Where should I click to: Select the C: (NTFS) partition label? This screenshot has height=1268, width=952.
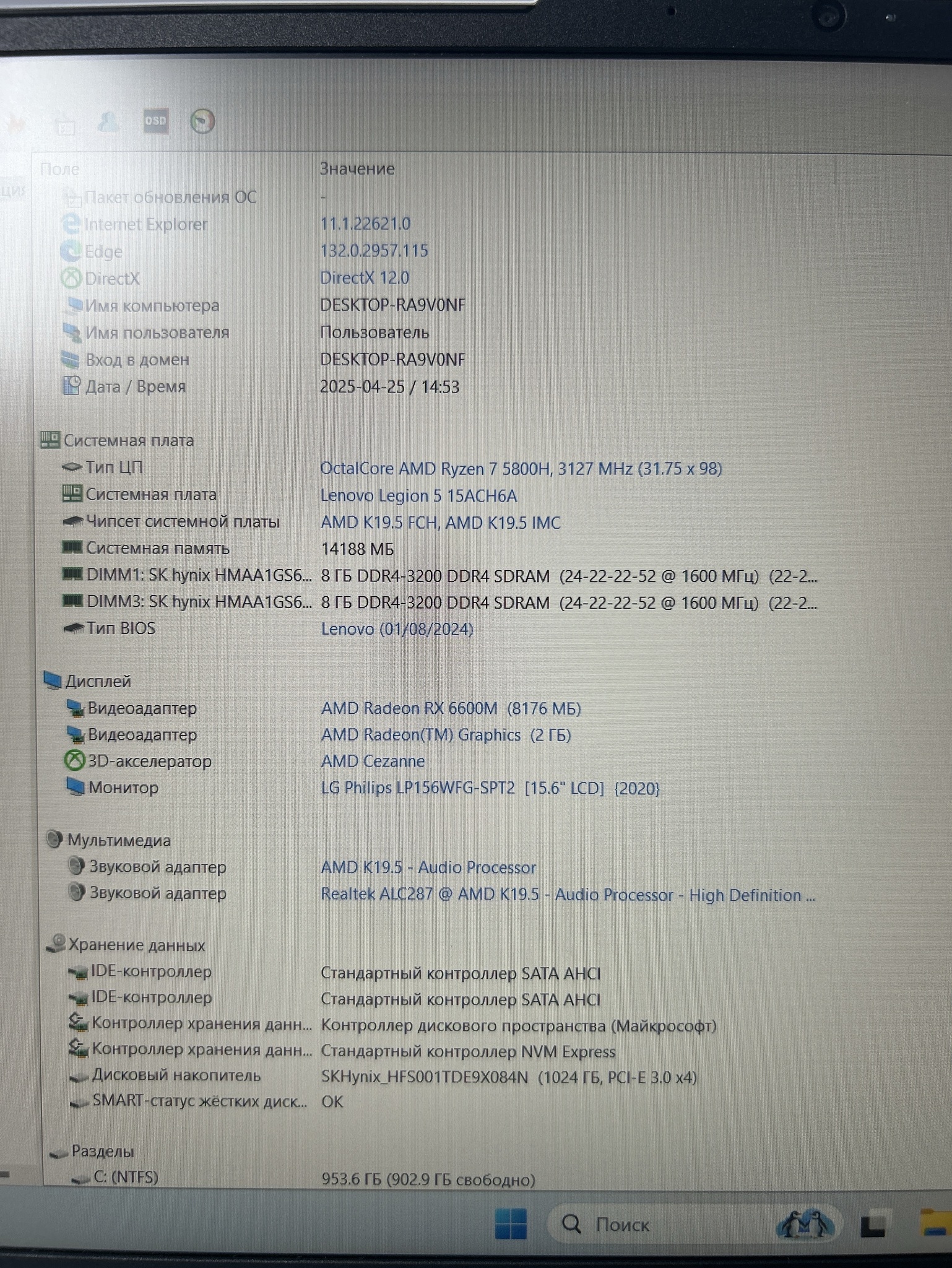click(x=126, y=1177)
